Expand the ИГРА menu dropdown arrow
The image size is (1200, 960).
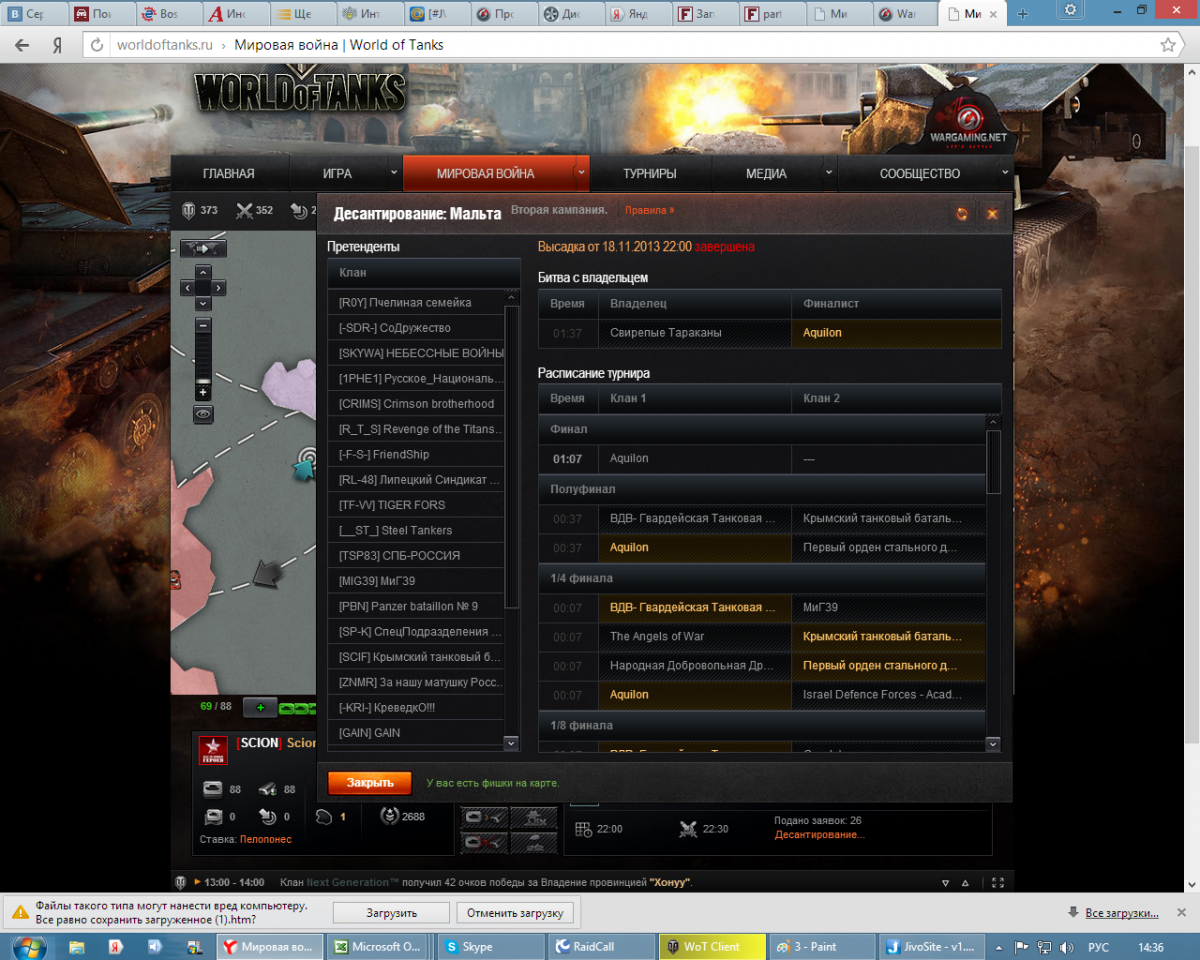pos(393,173)
